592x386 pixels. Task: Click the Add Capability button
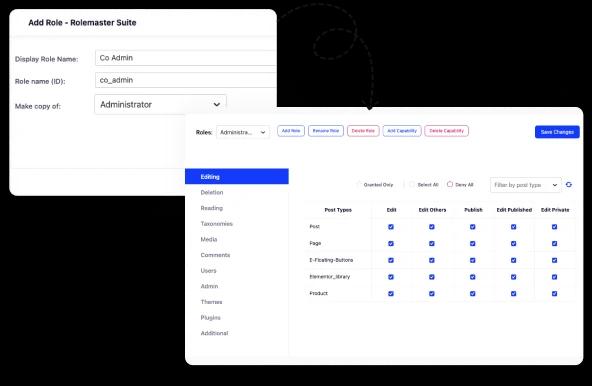pos(402,131)
